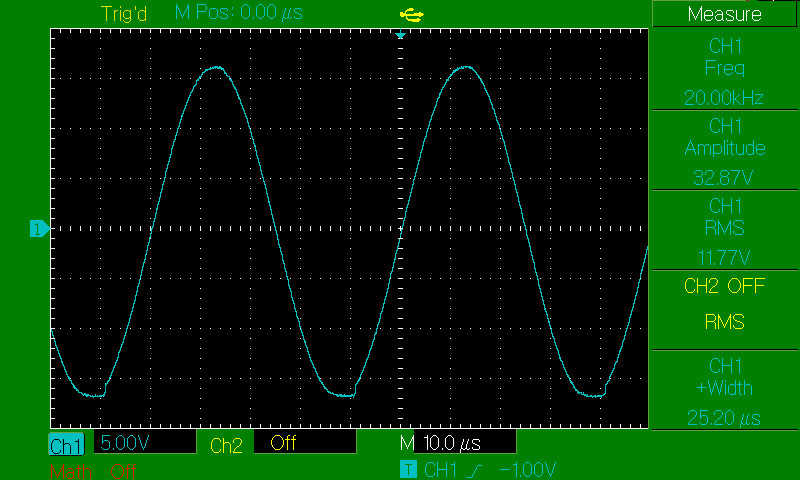Click the -1.00V trigger level readout
The image size is (800, 480).
(528, 470)
